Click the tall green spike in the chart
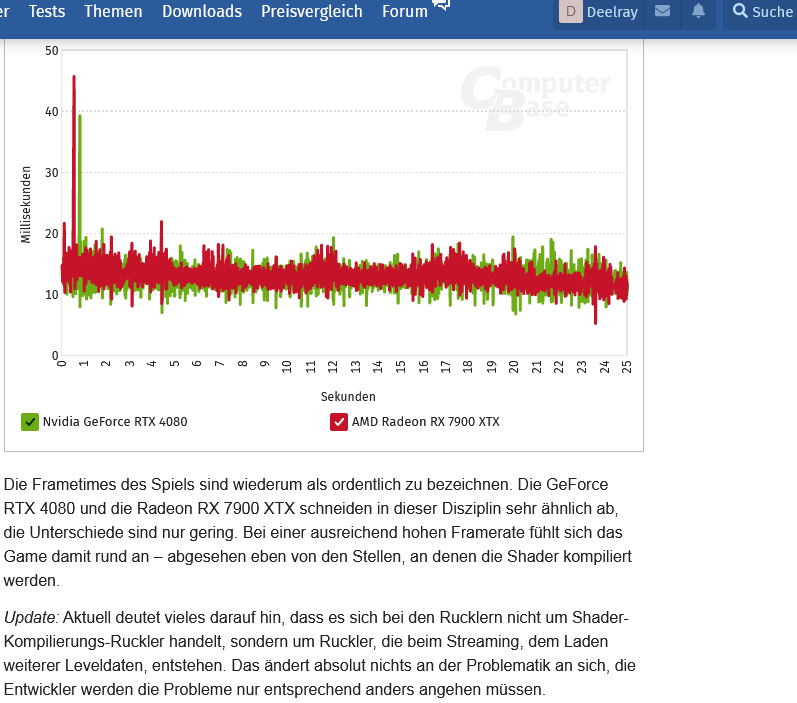Screen dimensions: 797x703 coord(80,178)
